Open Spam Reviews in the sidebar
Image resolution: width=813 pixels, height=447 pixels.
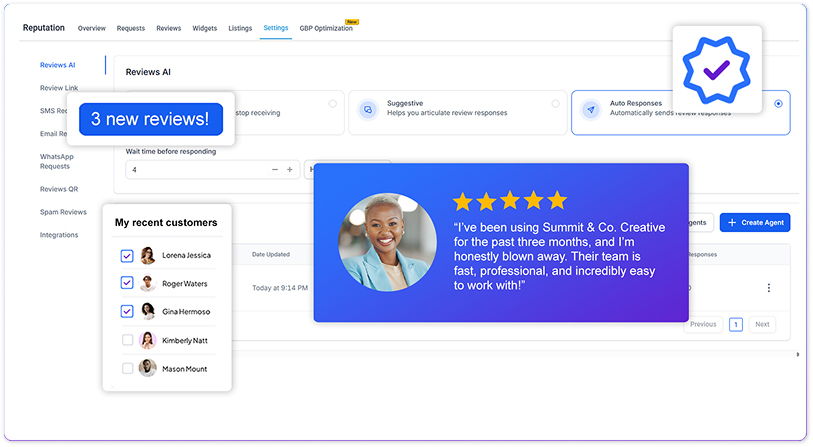point(63,212)
